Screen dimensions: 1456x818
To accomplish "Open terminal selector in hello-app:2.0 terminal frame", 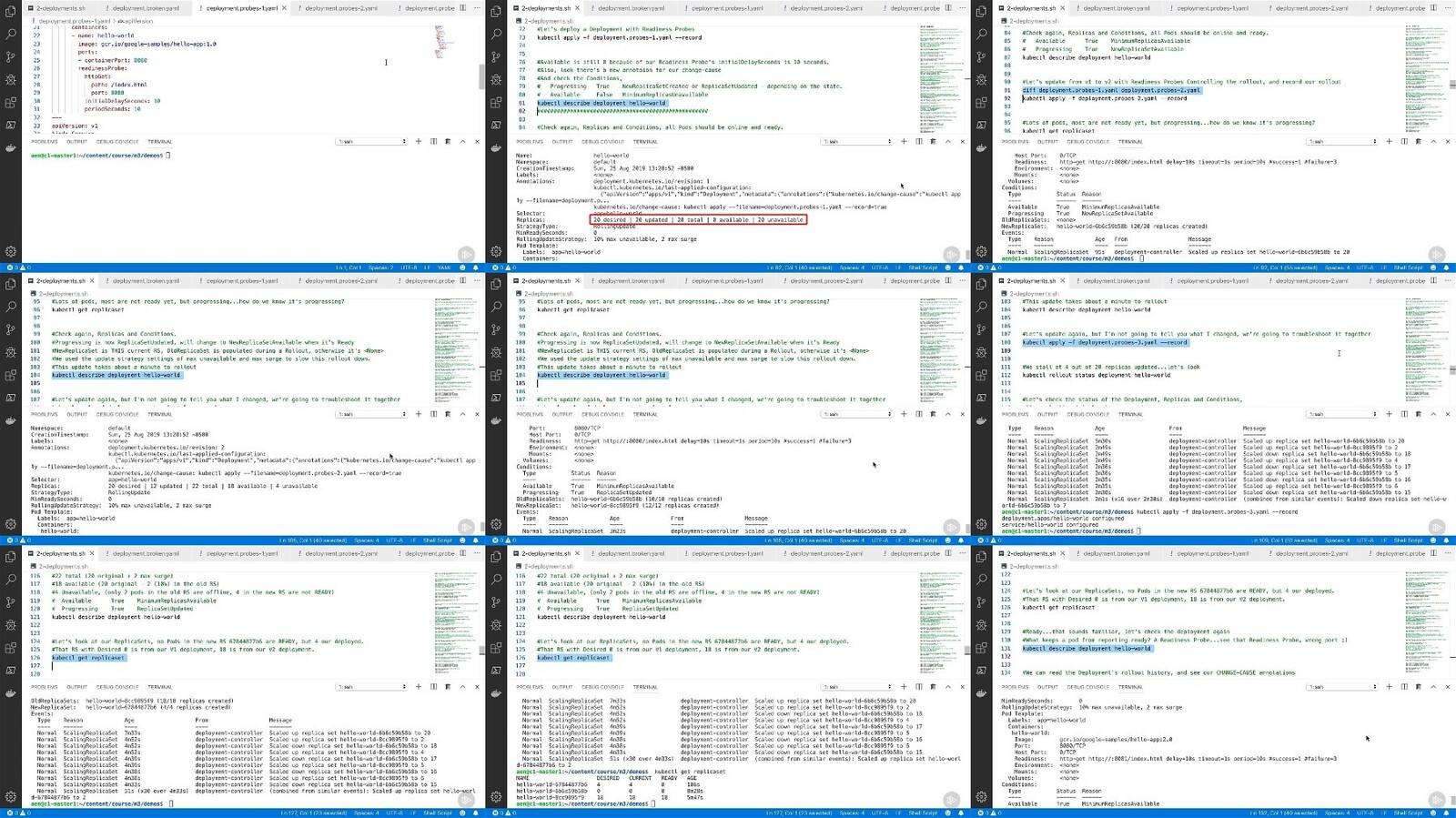I will (x=1341, y=687).
